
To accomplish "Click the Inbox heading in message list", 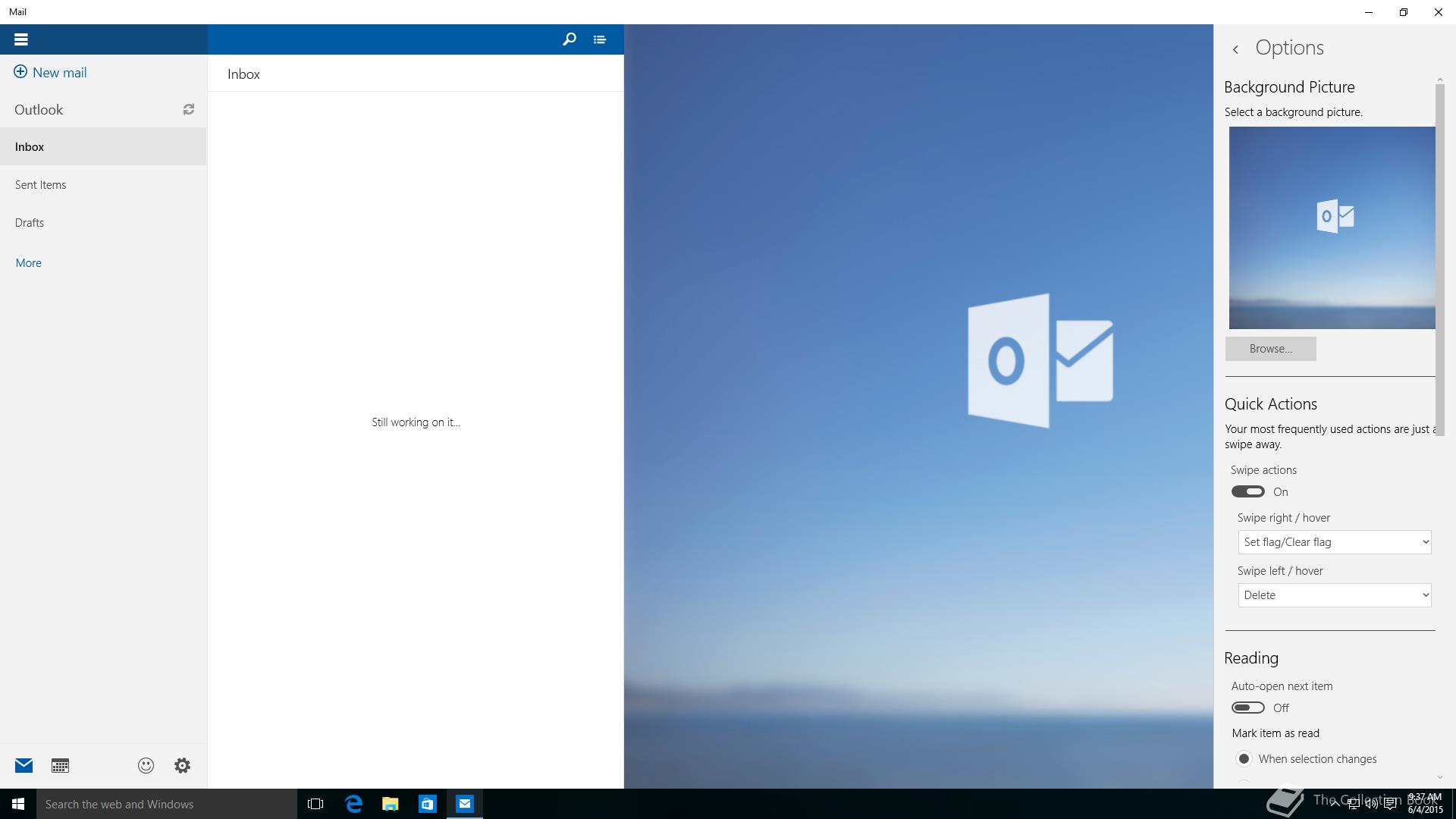I will [x=243, y=74].
